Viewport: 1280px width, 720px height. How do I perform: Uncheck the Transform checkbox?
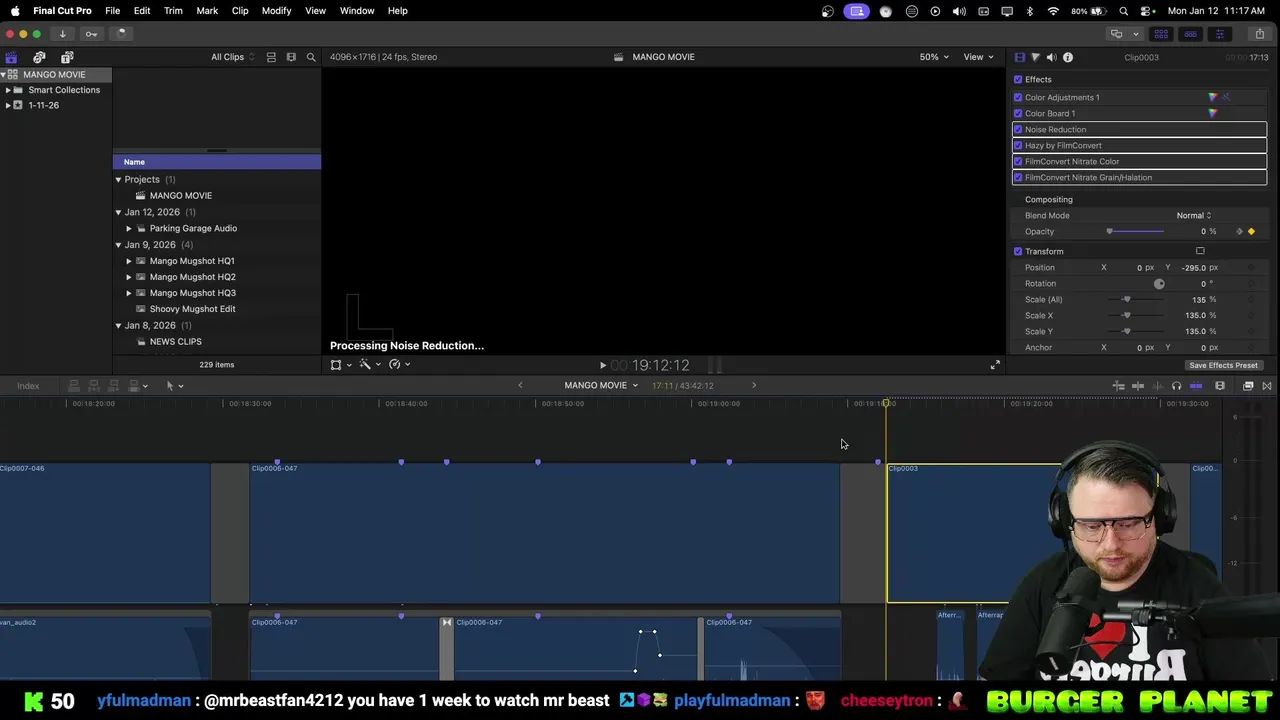1018,251
